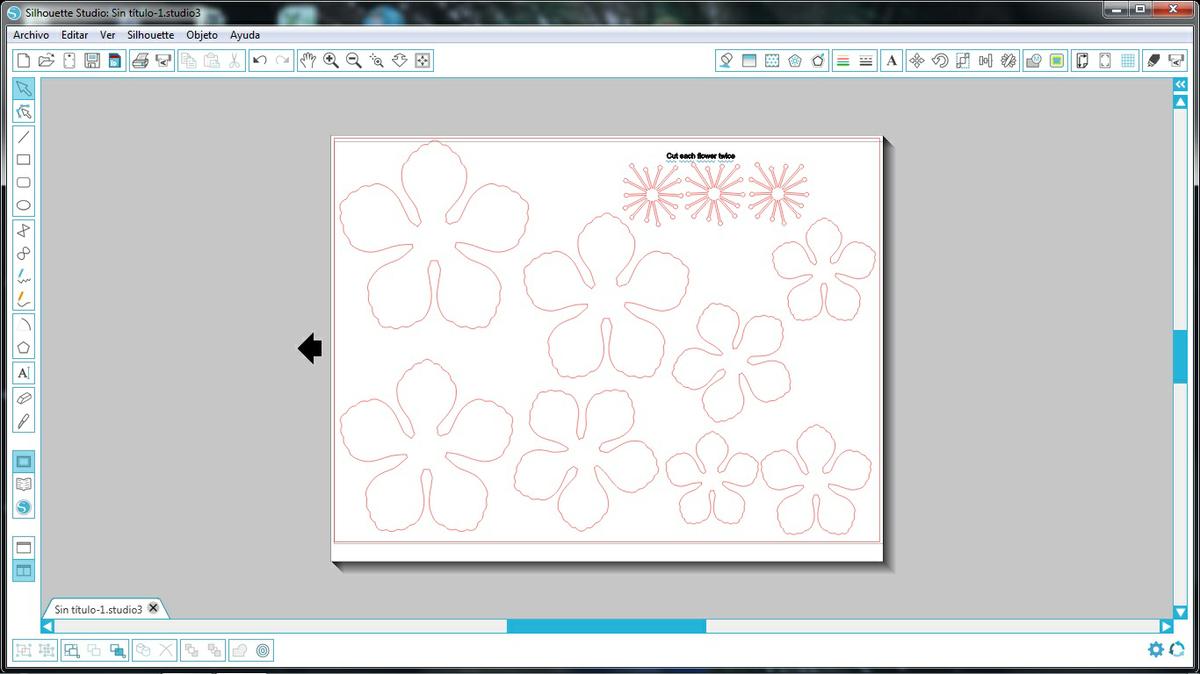The height and width of the screenshot is (674, 1200).
Task: Select the Text tool
Action: coord(23,372)
